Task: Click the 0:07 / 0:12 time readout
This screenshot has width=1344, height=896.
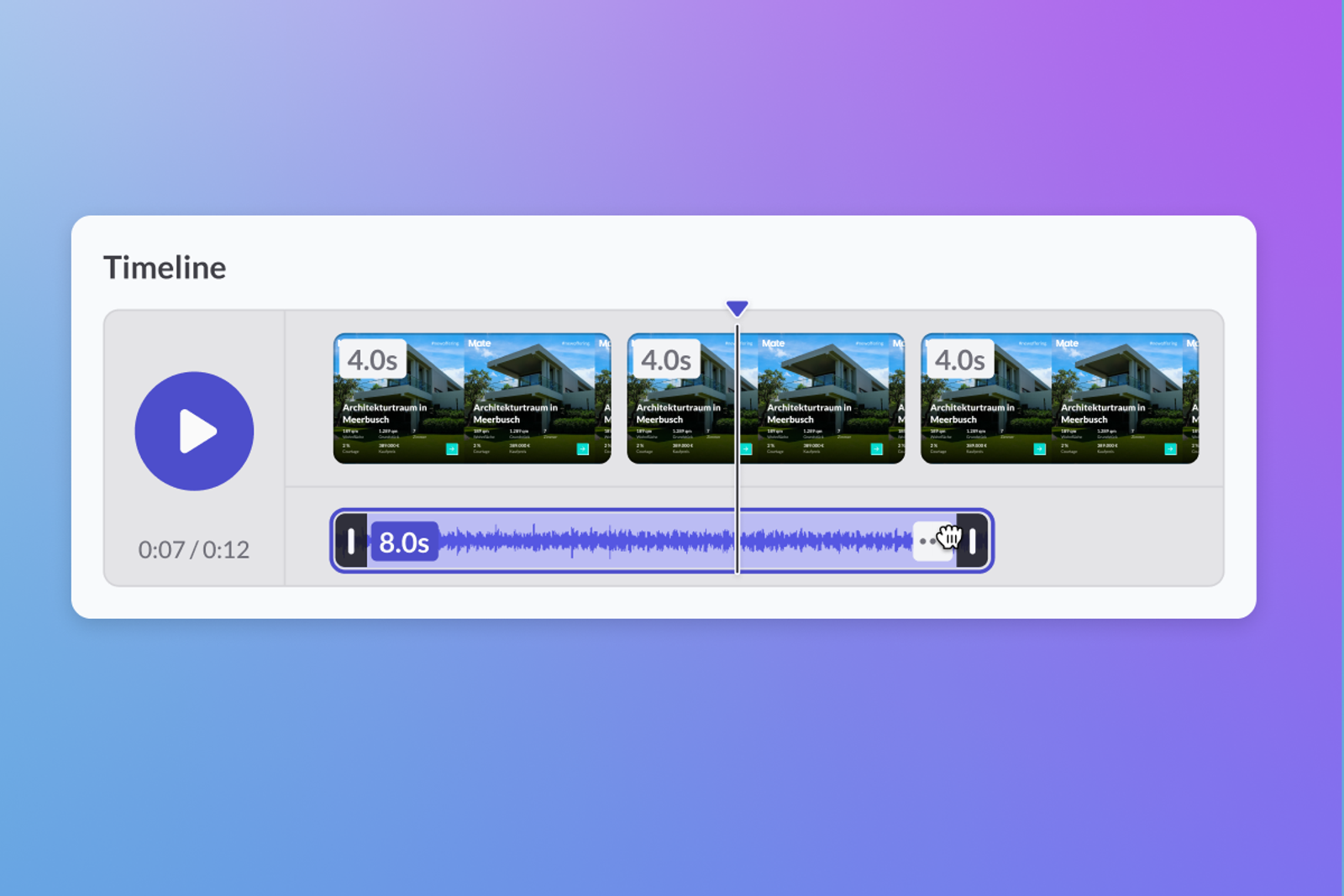Action: [194, 549]
